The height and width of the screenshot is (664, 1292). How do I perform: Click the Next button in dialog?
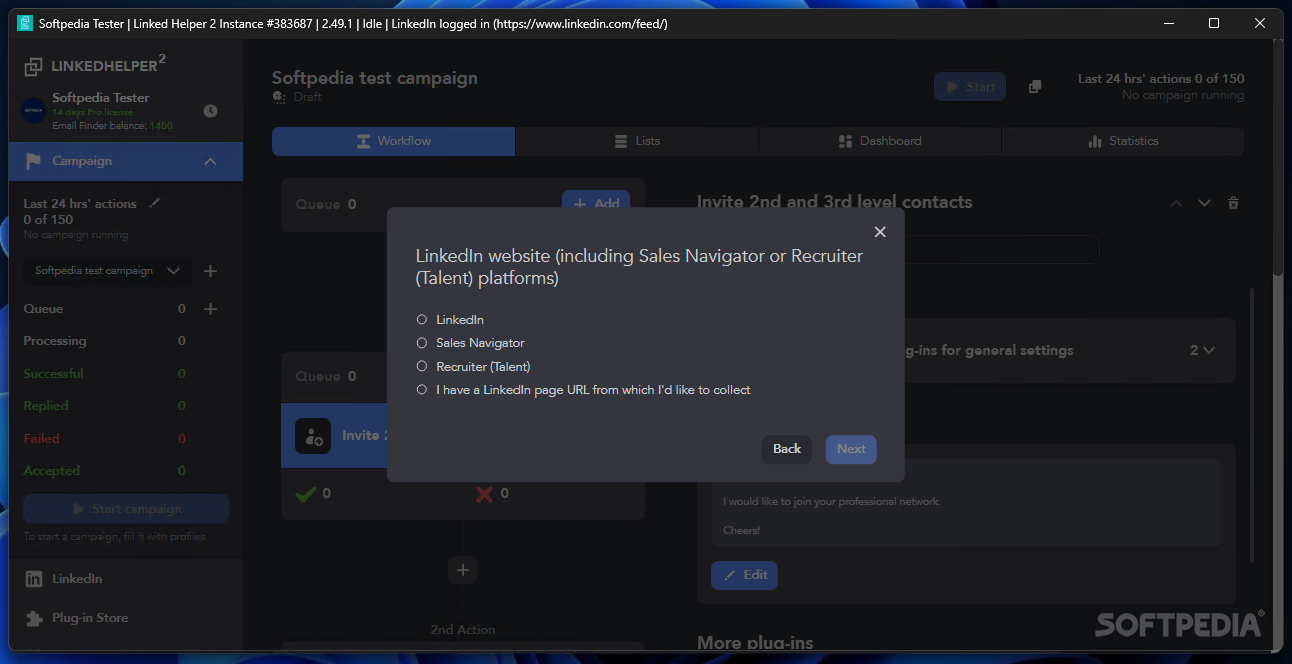851,449
